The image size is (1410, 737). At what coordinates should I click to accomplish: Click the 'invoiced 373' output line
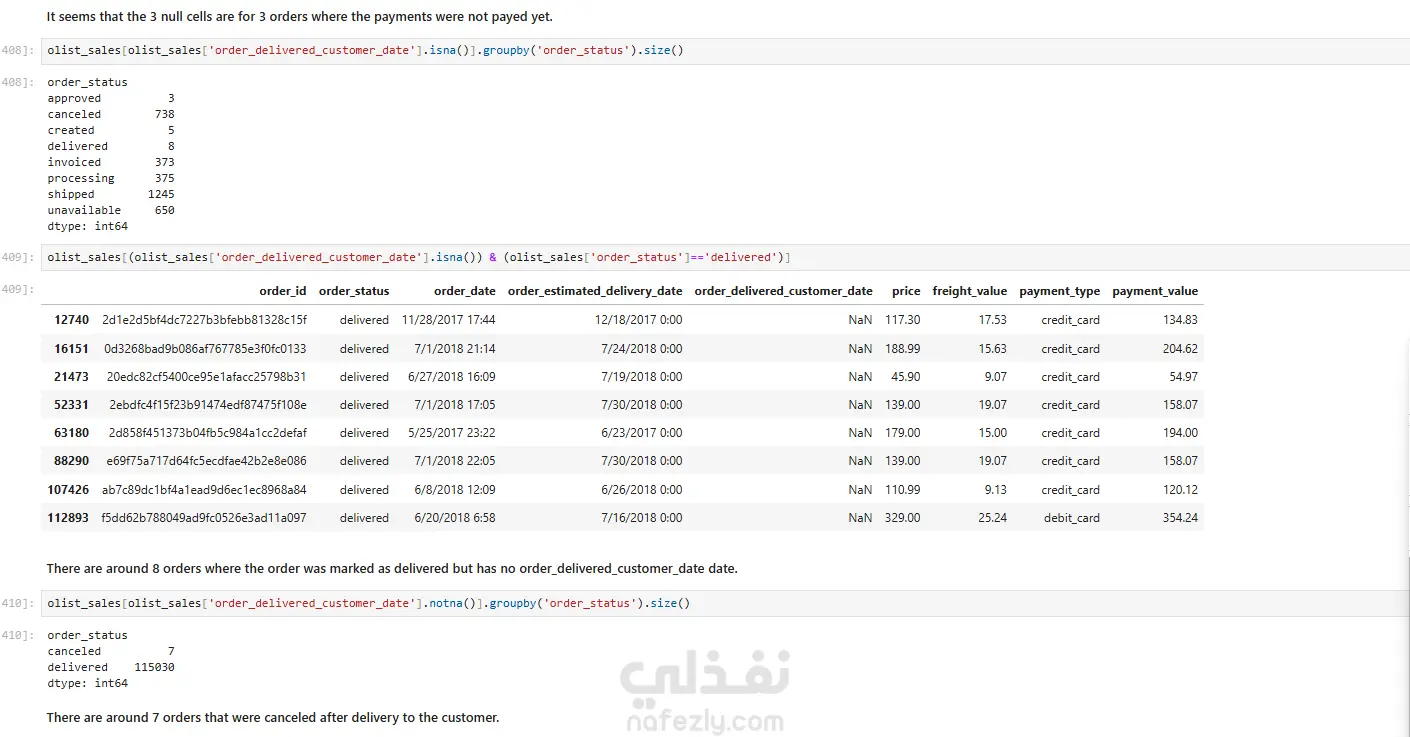coord(111,162)
